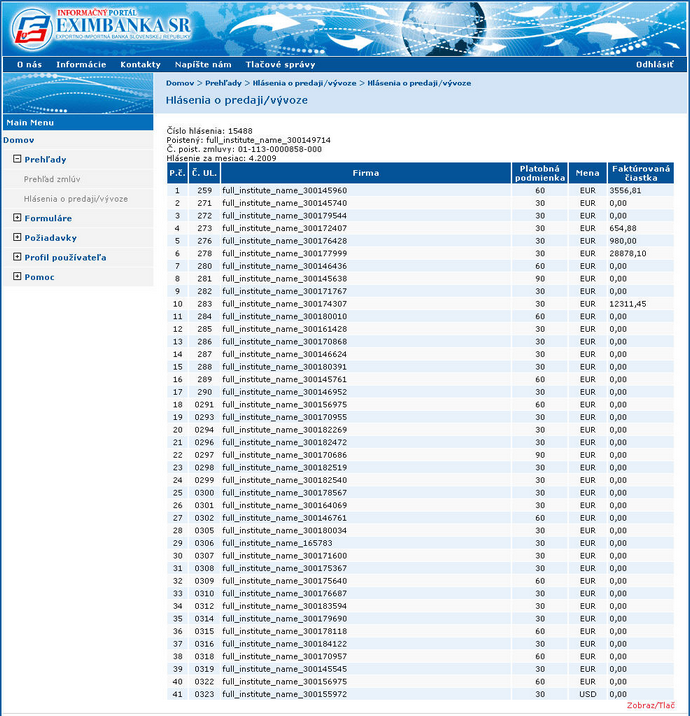Viewport: 690px width, 716px height.
Task: Go to Domov in the breadcrumb
Action: coord(180,83)
